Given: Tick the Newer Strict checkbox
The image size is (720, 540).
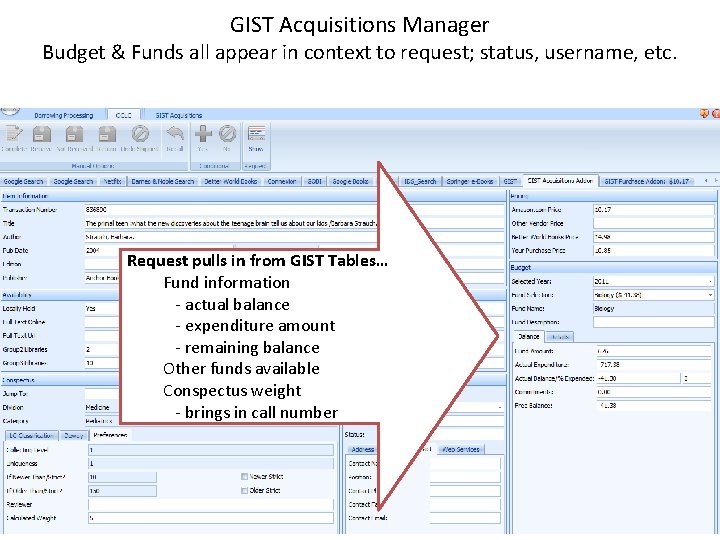Looking at the screenshot, I should pos(244,477).
